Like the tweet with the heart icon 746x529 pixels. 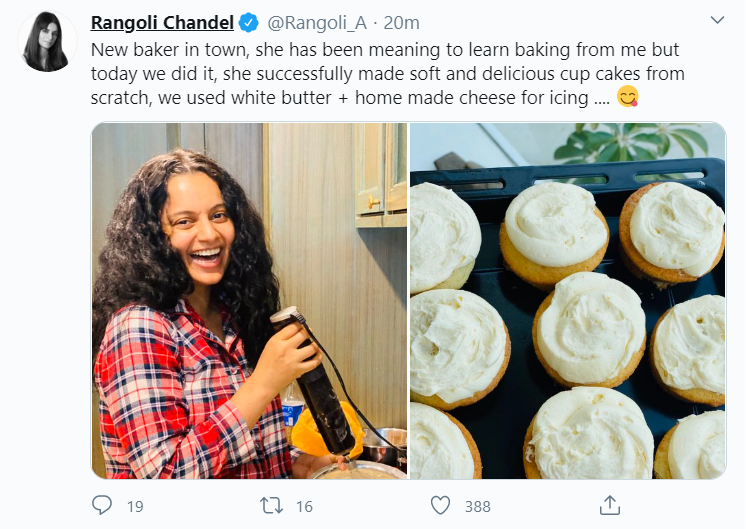tap(440, 505)
